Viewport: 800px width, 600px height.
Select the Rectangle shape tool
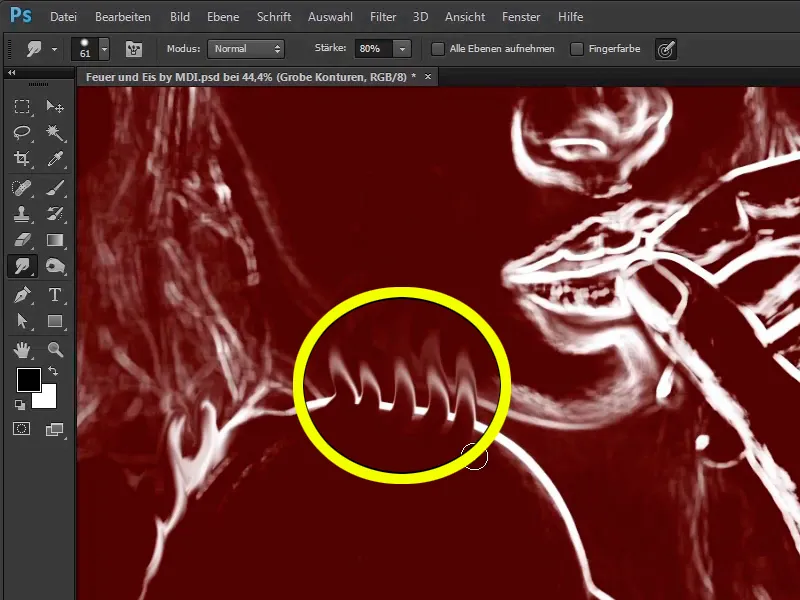55,321
